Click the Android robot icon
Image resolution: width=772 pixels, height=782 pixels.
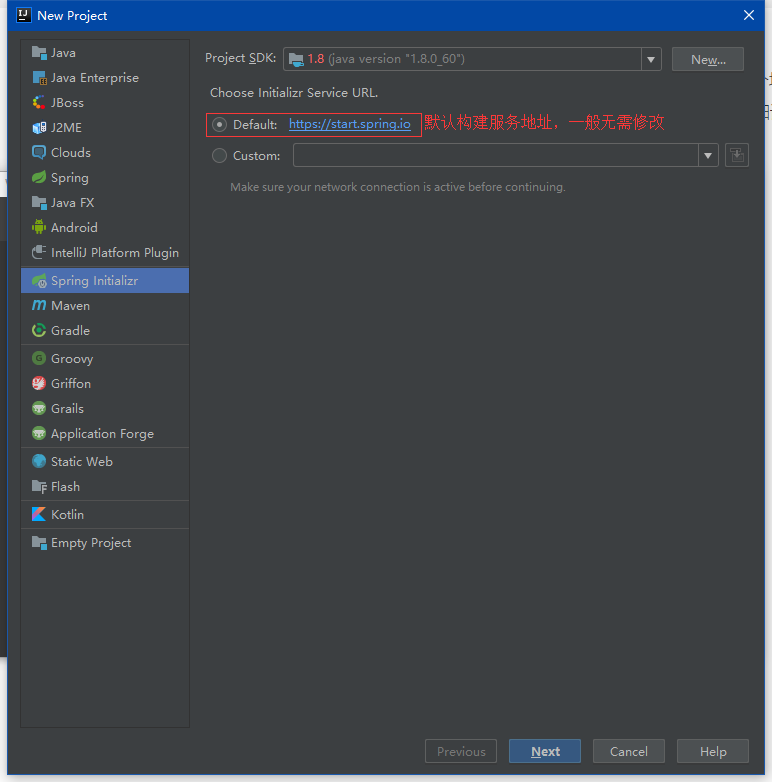39,227
